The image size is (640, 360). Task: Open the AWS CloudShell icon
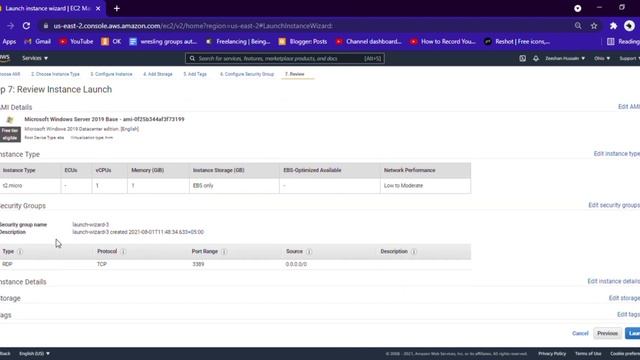(x=522, y=58)
